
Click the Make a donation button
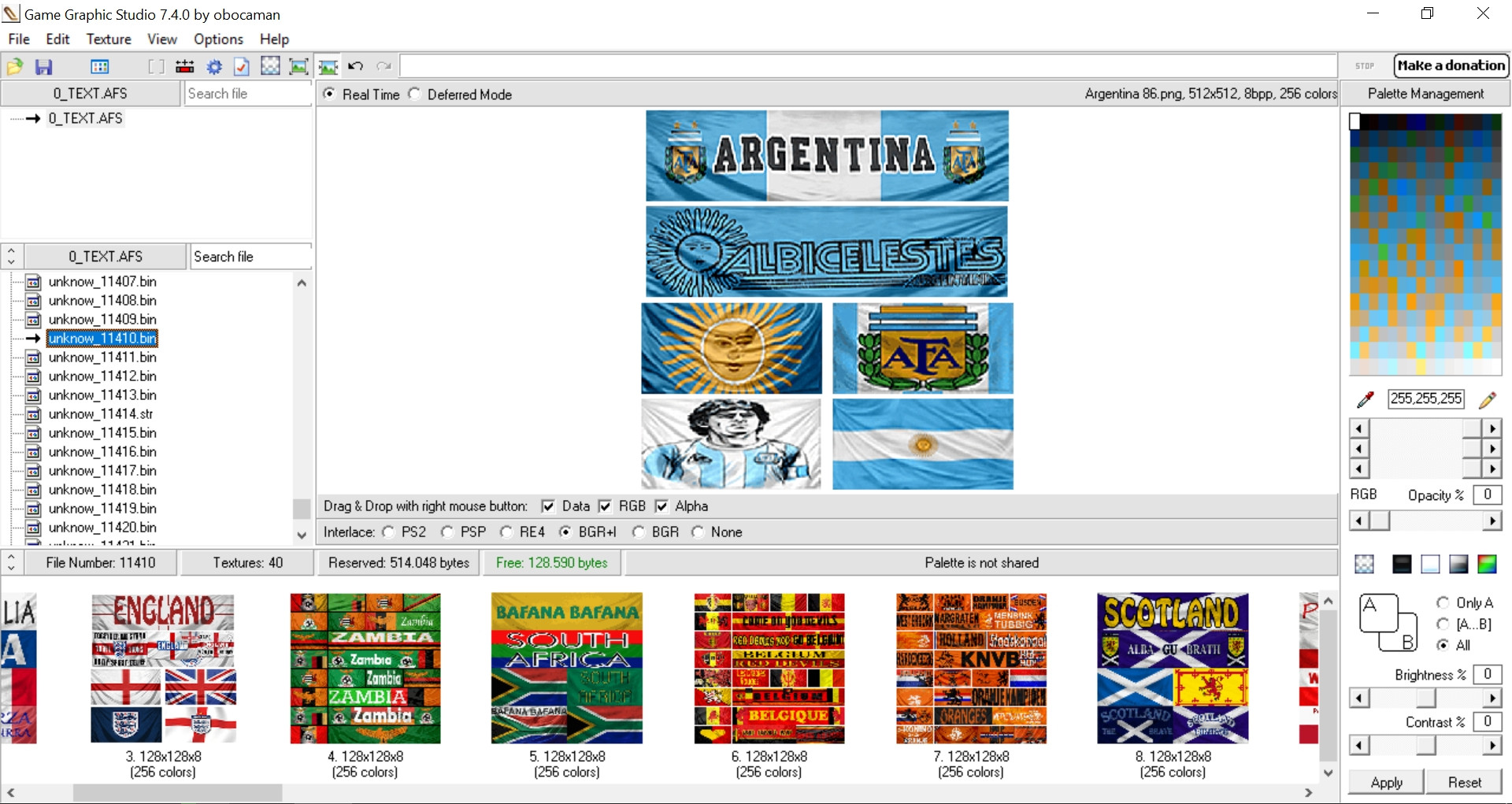pos(1451,66)
